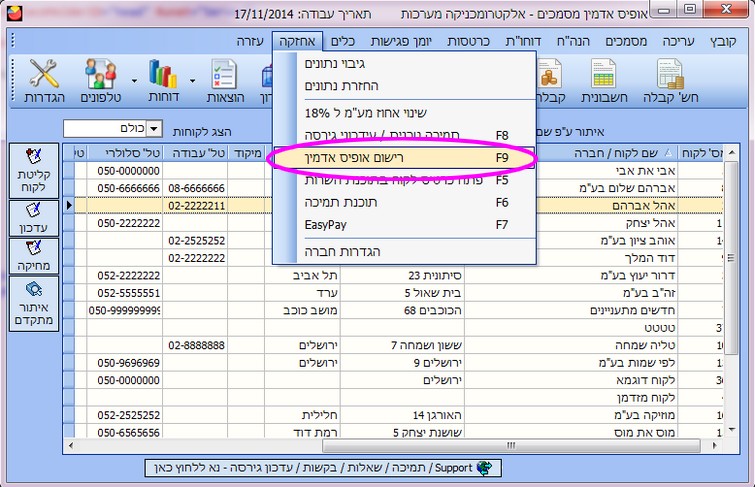Open the טלפונים phones toolbar icon
This screenshot has width=755, height=487.
100,81
